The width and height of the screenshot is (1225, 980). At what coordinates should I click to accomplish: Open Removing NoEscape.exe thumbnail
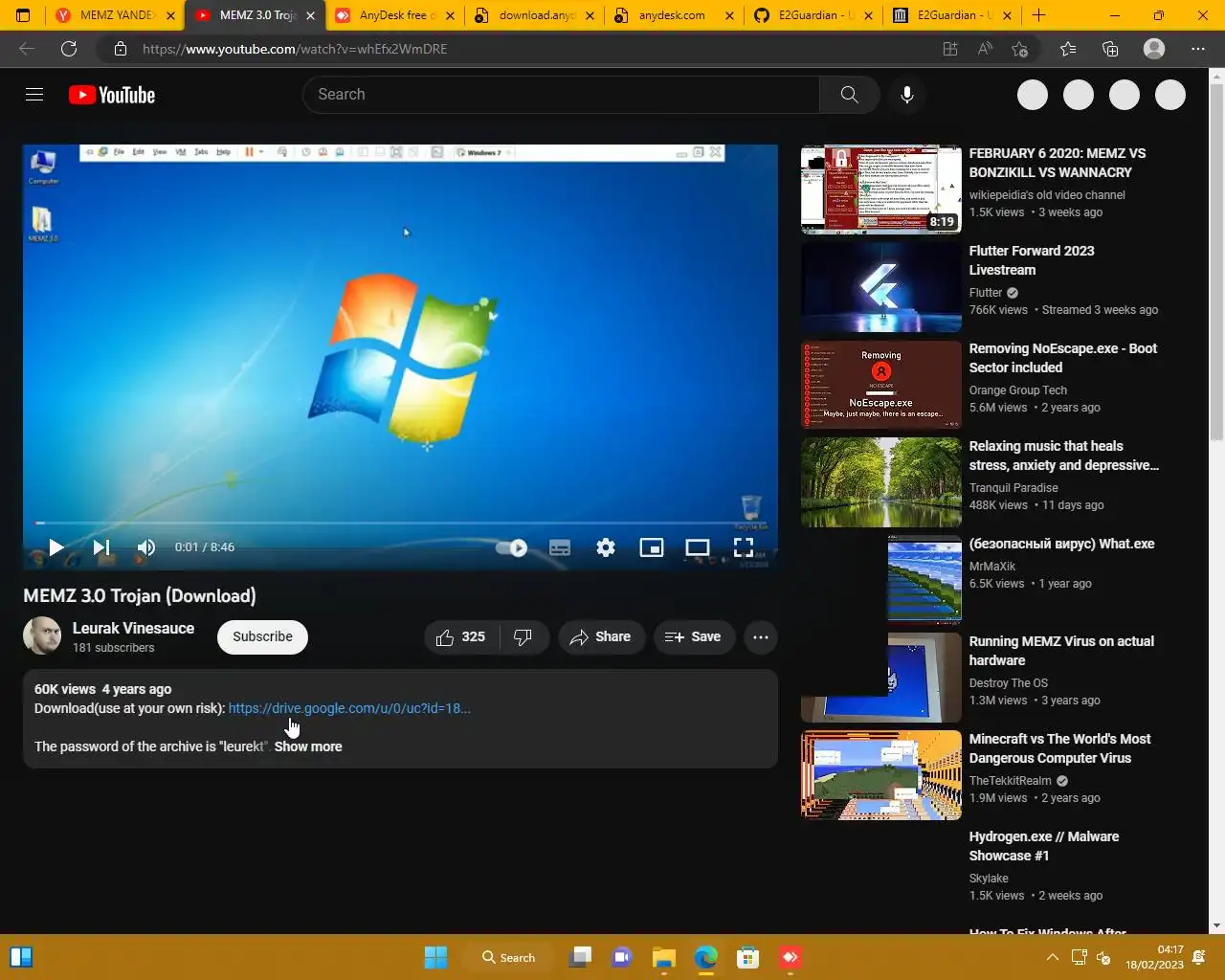pos(881,385)
